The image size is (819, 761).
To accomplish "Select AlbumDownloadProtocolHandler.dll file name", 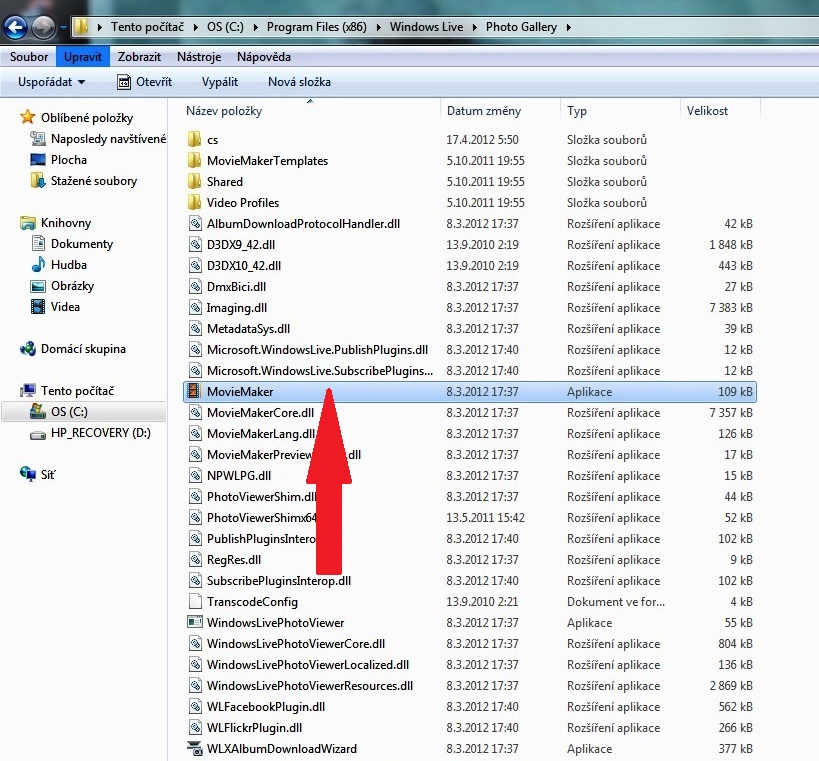I will 303,224.
